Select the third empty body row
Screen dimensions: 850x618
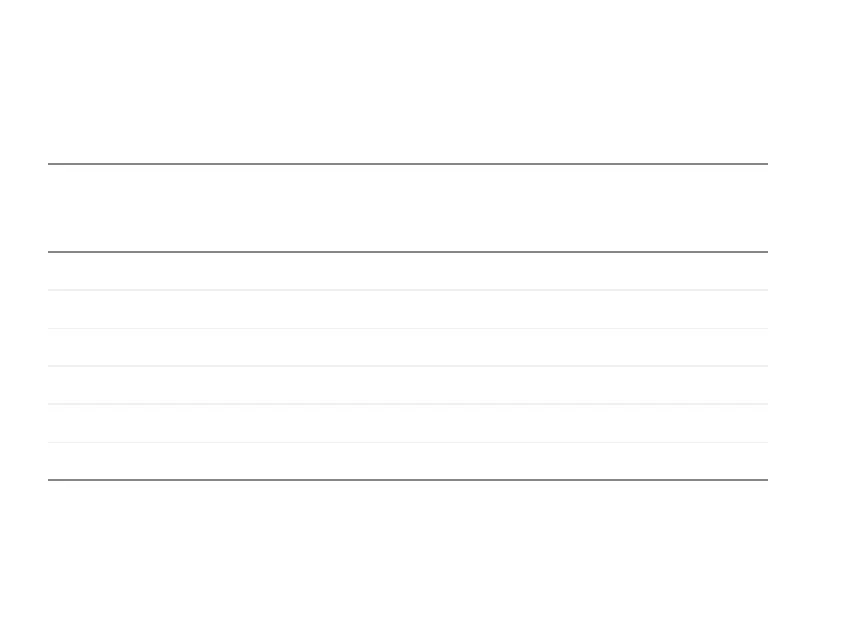pyautogui.click(x=408, y=347)
